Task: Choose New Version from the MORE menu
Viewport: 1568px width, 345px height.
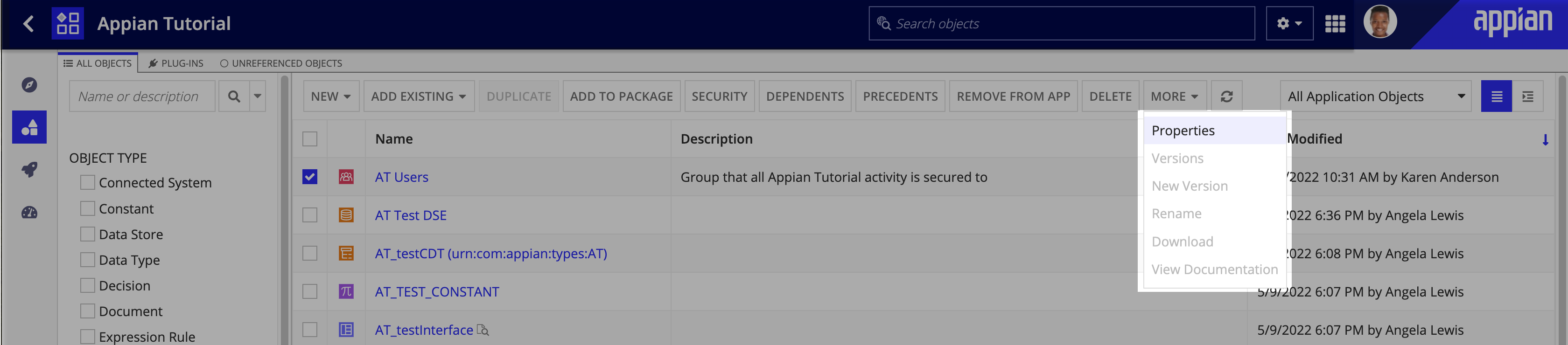Action: click(1214, 186)
